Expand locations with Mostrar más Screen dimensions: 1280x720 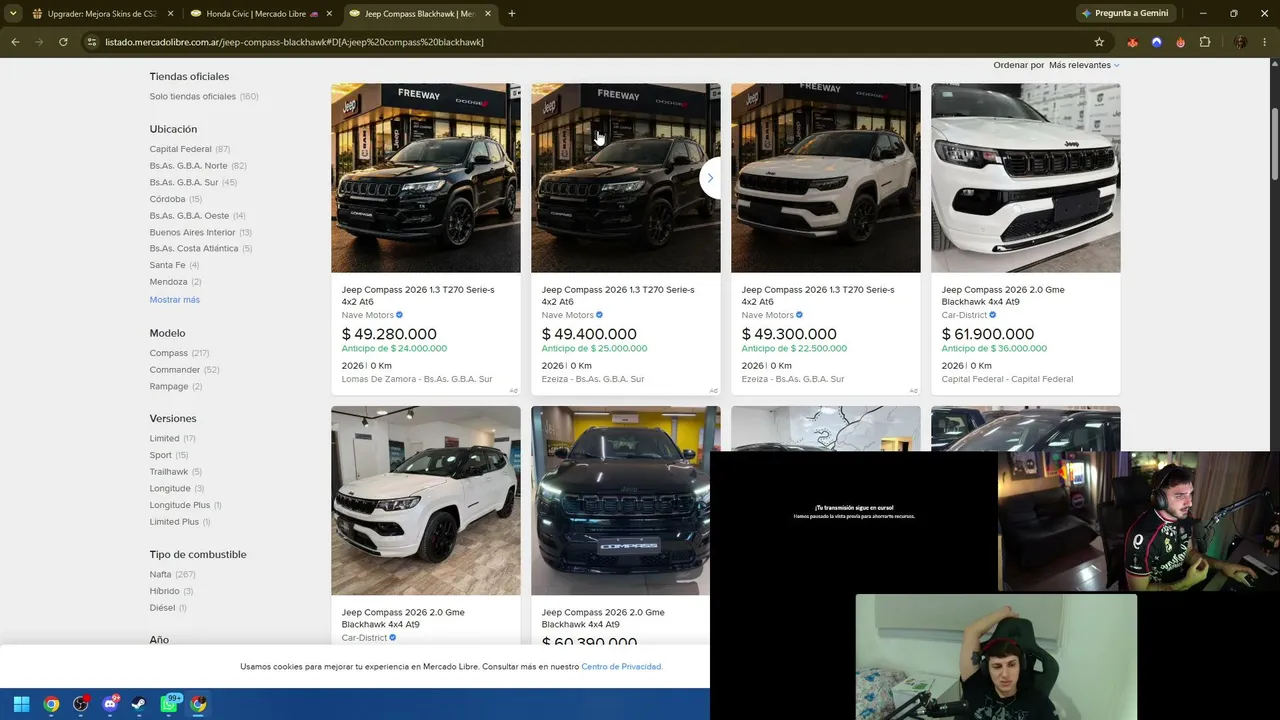[175, 300]
